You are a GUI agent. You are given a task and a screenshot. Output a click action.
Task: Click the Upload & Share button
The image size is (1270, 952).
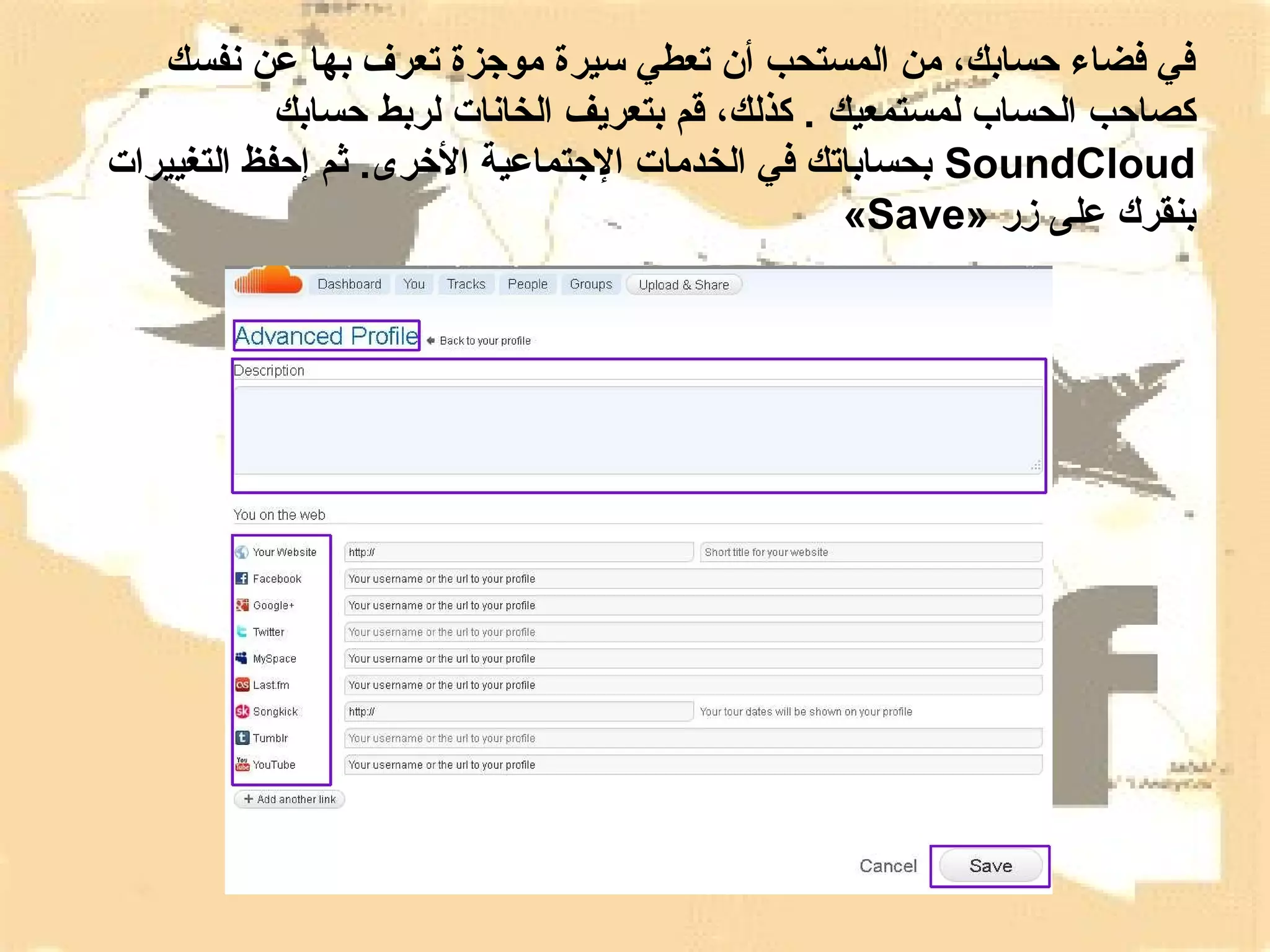tap(684, 285)
